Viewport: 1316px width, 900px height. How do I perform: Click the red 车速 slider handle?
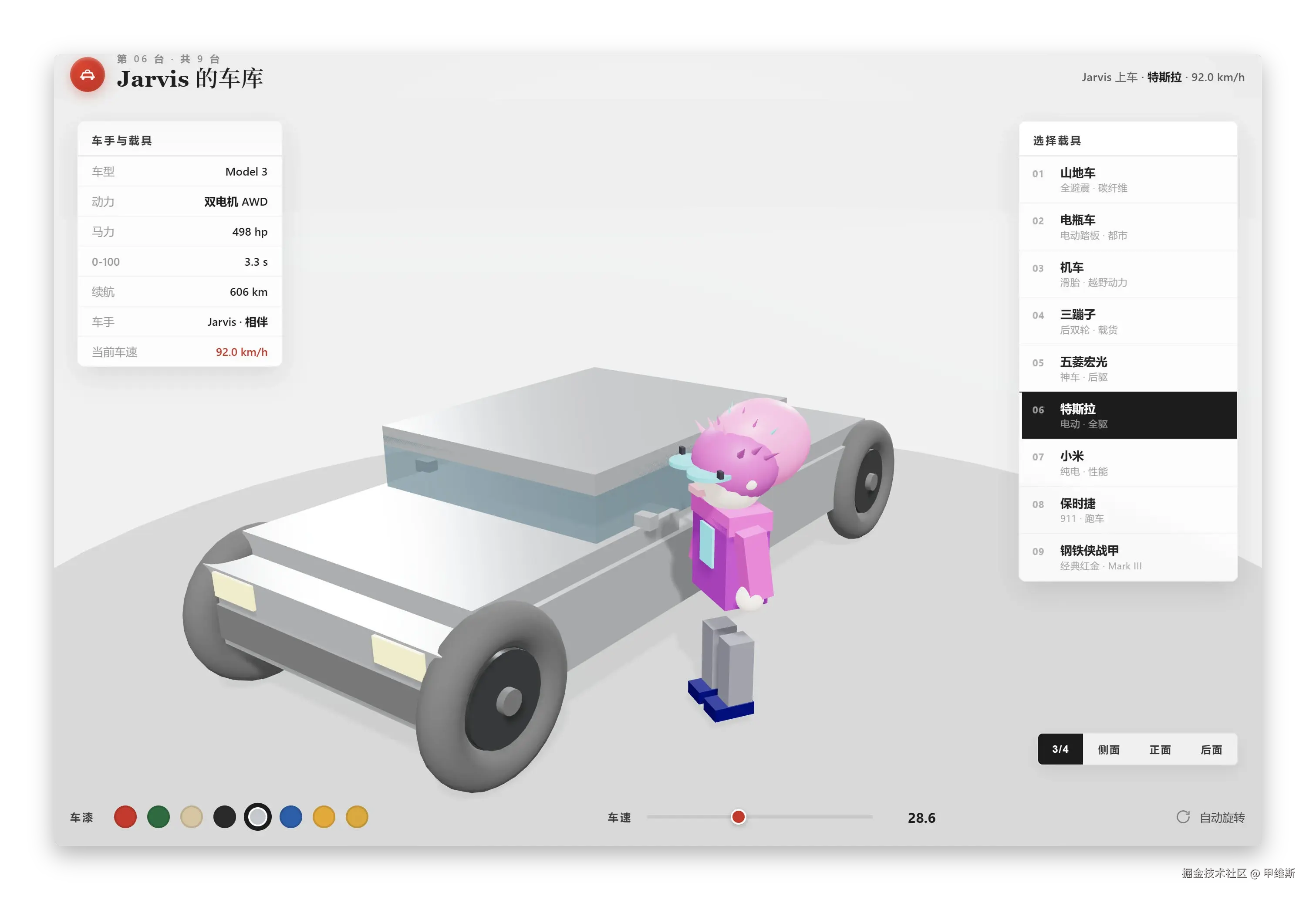coord(739,817)
